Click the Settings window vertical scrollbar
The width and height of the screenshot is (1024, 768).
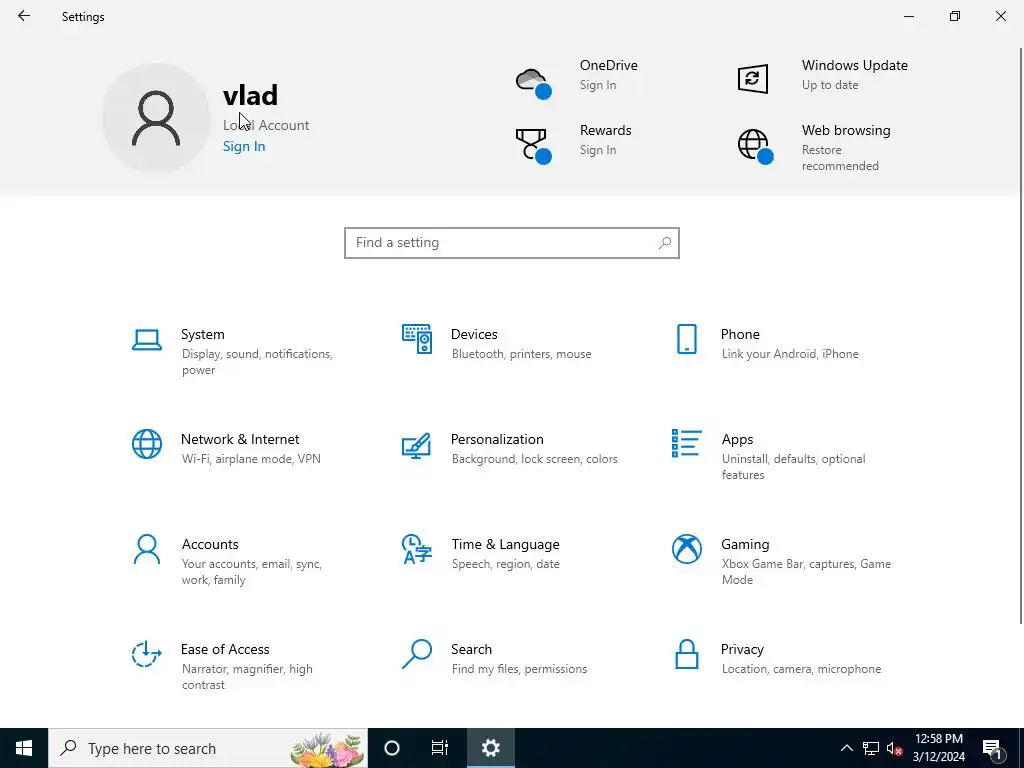click(1020, 336)
